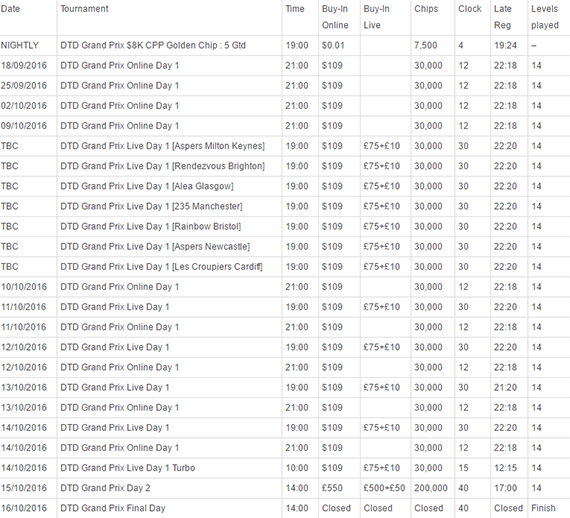Click the '12:15' late reg time
The height and width of the screenshot is (518, 570).
(x=505, y=468)
